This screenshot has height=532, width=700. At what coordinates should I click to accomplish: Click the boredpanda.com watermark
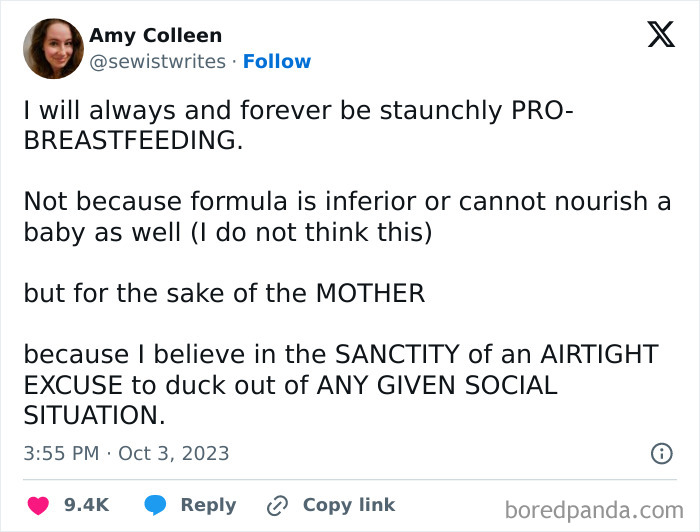593,510
